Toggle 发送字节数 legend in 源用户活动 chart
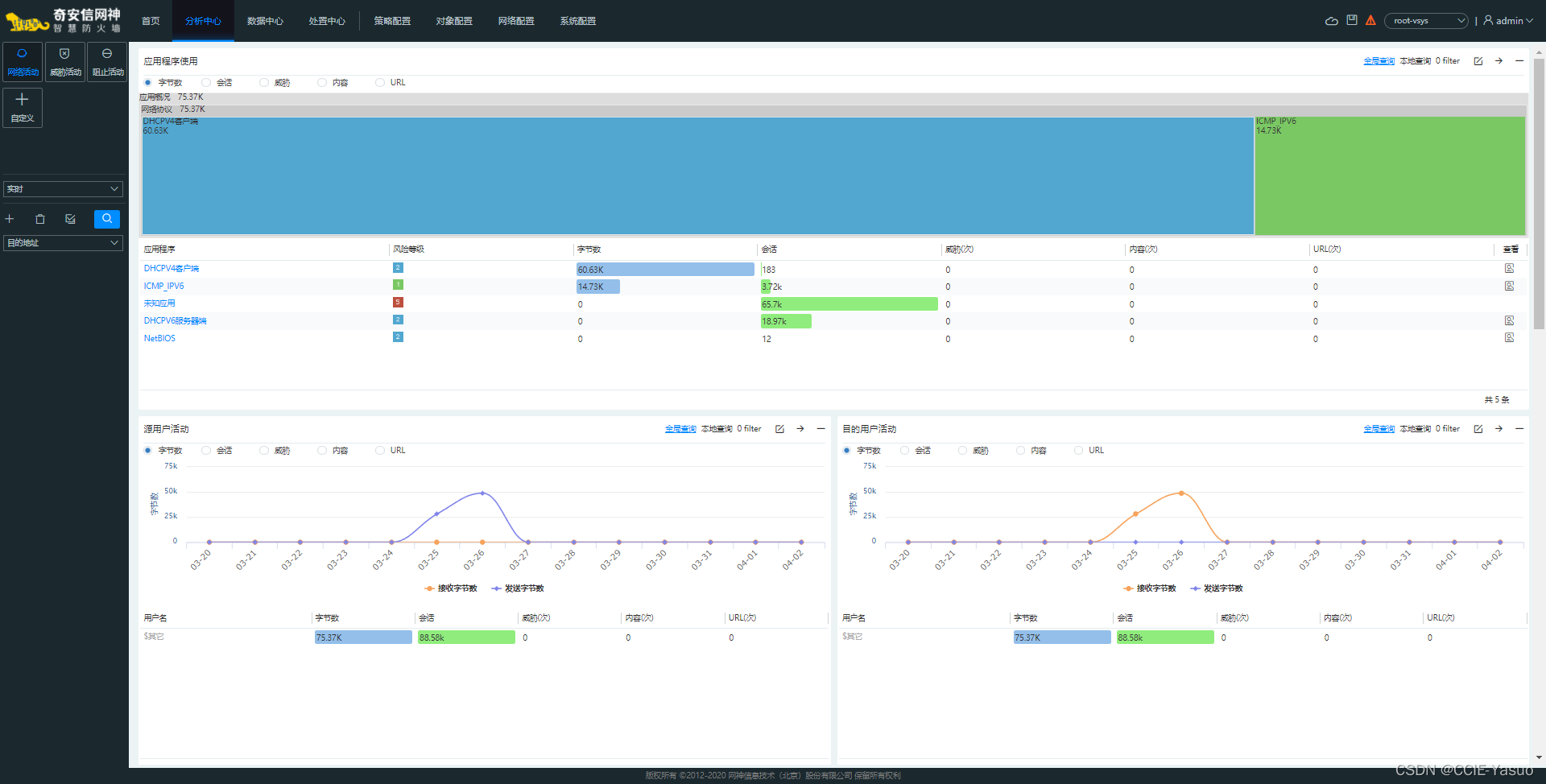The width and height of the screenshot is (1546, 784). [x=518, y=588]
